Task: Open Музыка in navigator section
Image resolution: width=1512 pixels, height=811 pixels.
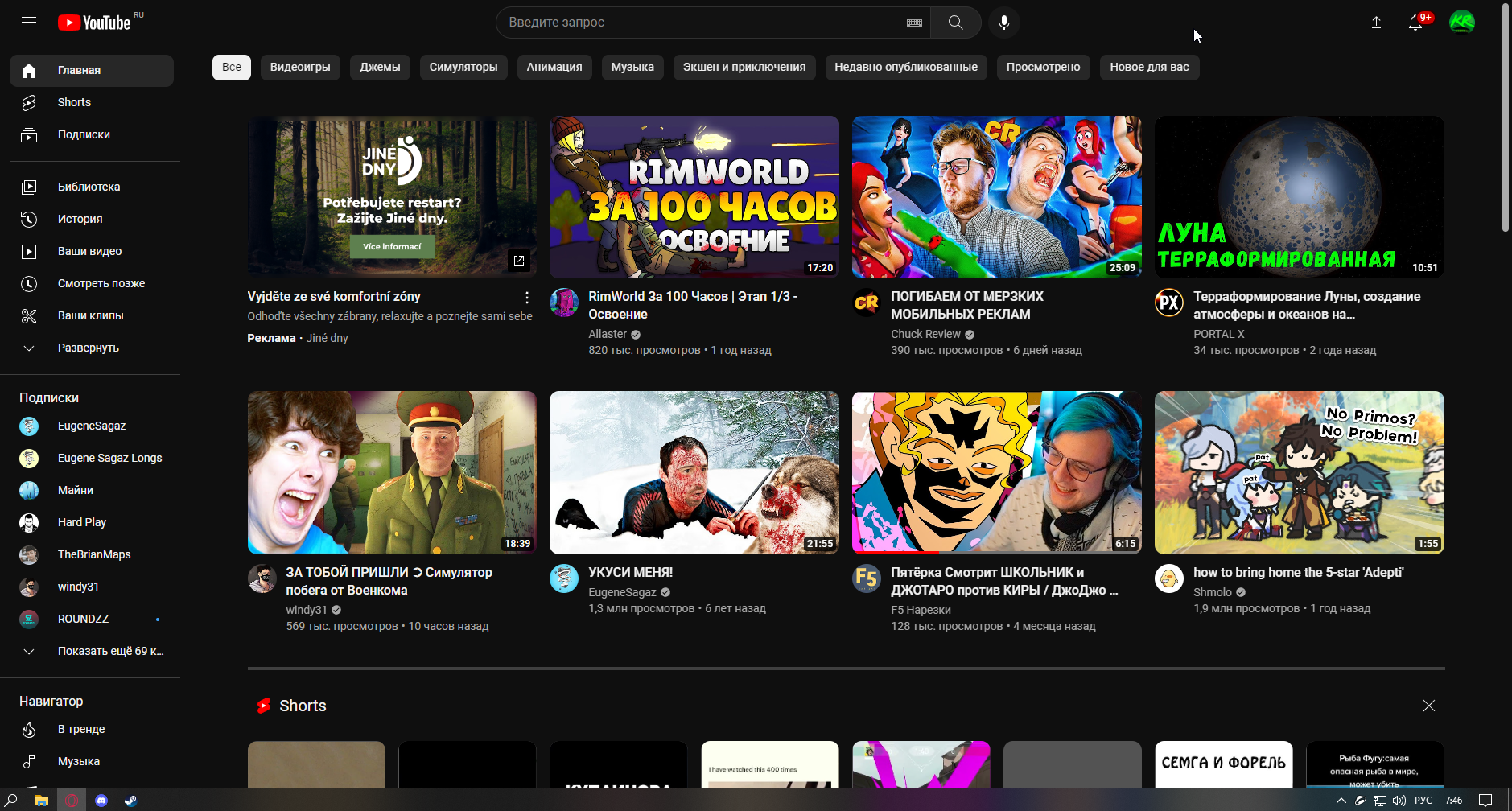Action: click(92, 761)
